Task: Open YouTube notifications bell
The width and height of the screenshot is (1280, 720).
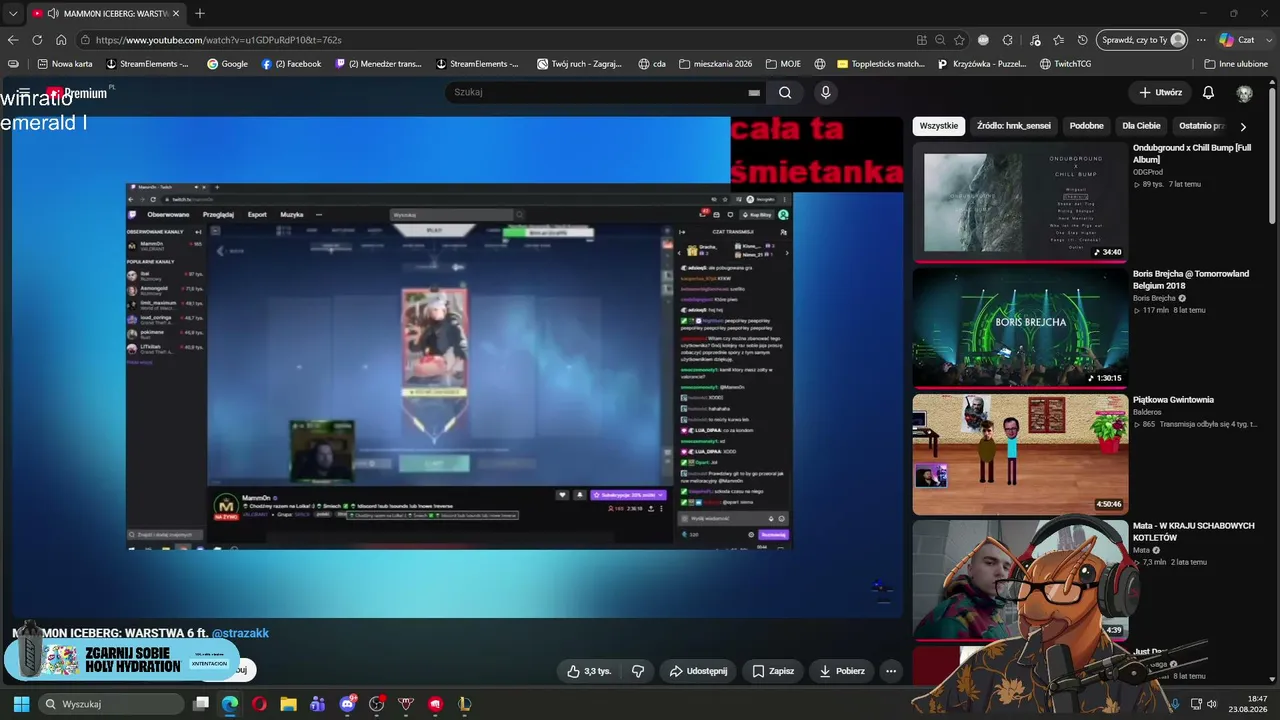Action: point(1208,92)
